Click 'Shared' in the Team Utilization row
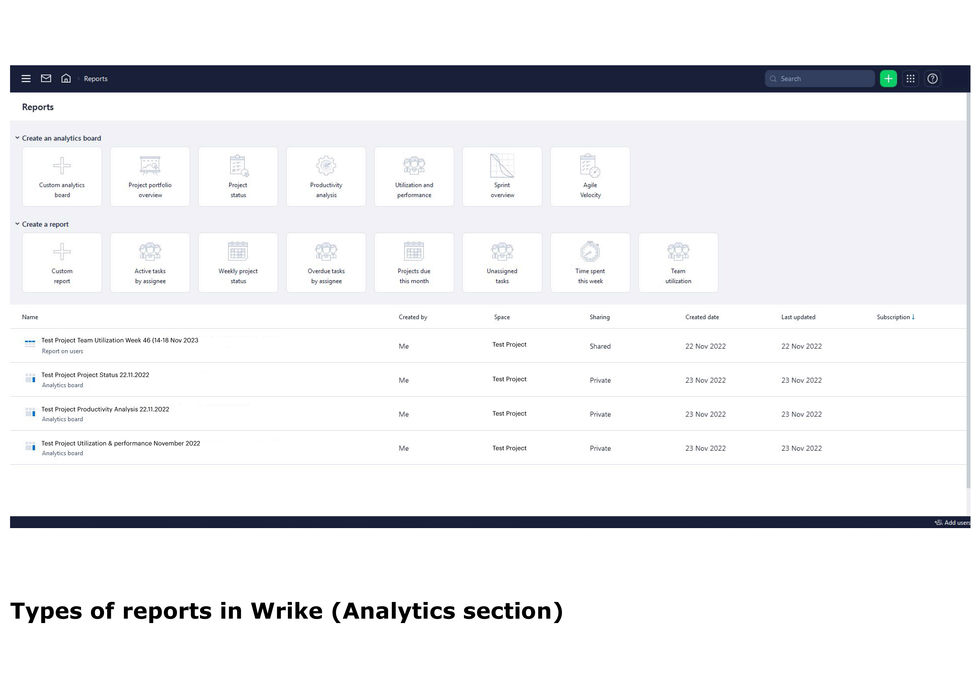Screen dimensions: 980x692 (600, 346)
